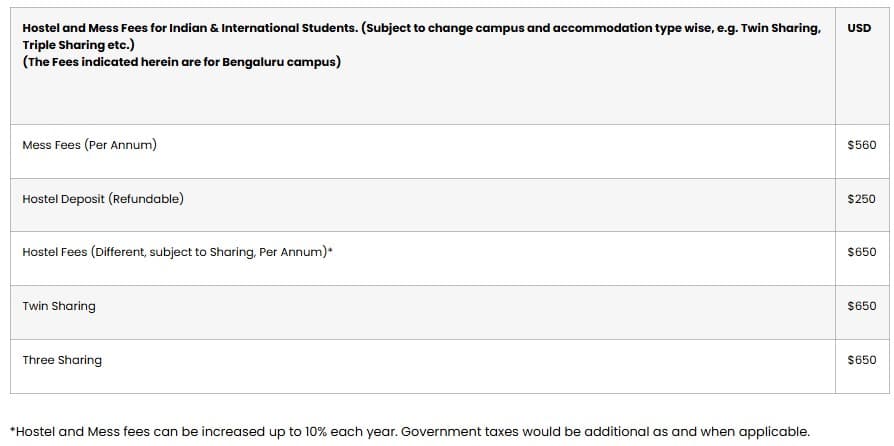This screenshot has height=446, width=894.
Task: Click the "Government taxes would be additional" sentence
Action: (605, 432)
